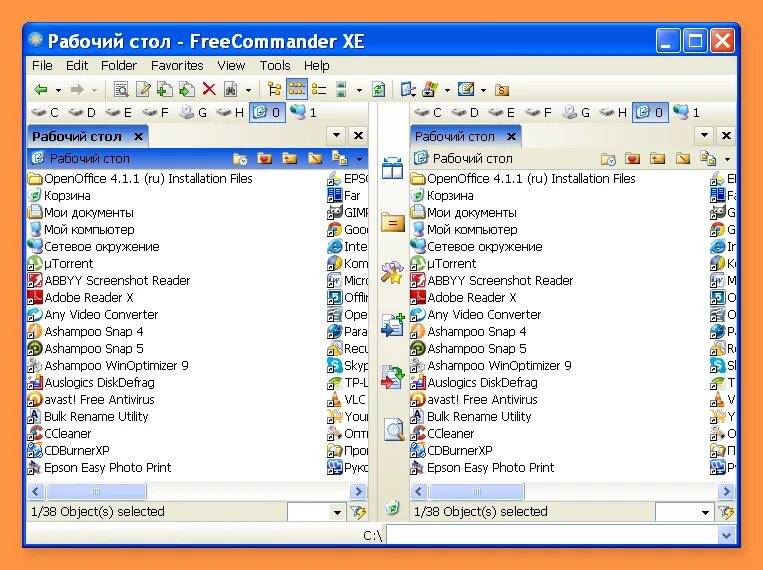Screen dimensions: 763x570
Task: Toggle the small icons list view button
Action: tap(296, 90)
